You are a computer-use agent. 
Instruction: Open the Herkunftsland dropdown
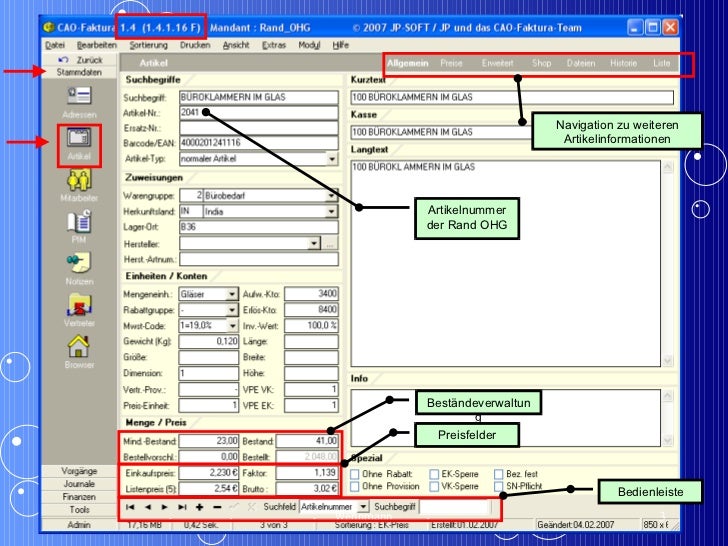tap(332, 212)
